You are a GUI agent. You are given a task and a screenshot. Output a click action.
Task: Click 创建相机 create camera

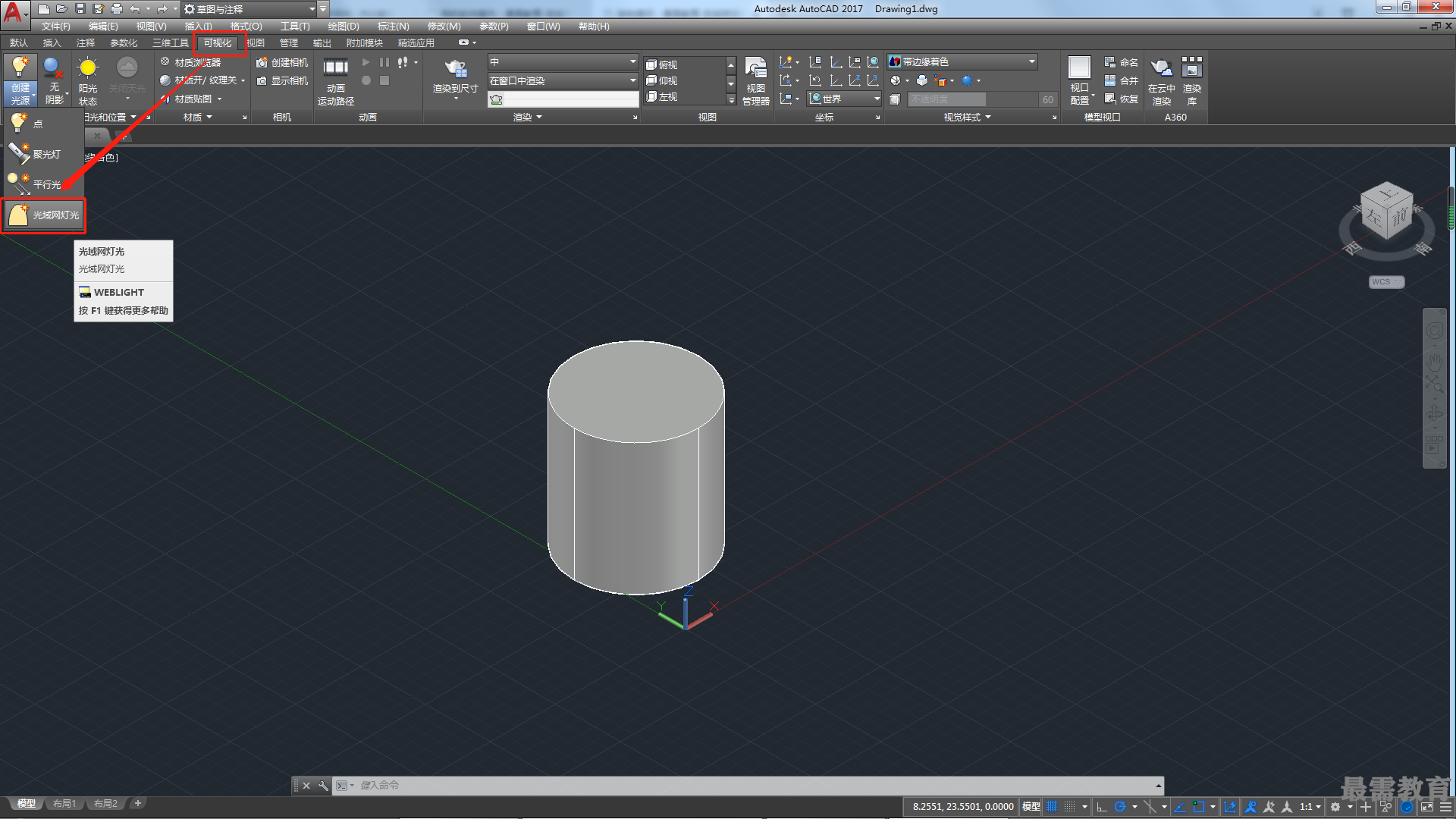click(x=282, y=62)
